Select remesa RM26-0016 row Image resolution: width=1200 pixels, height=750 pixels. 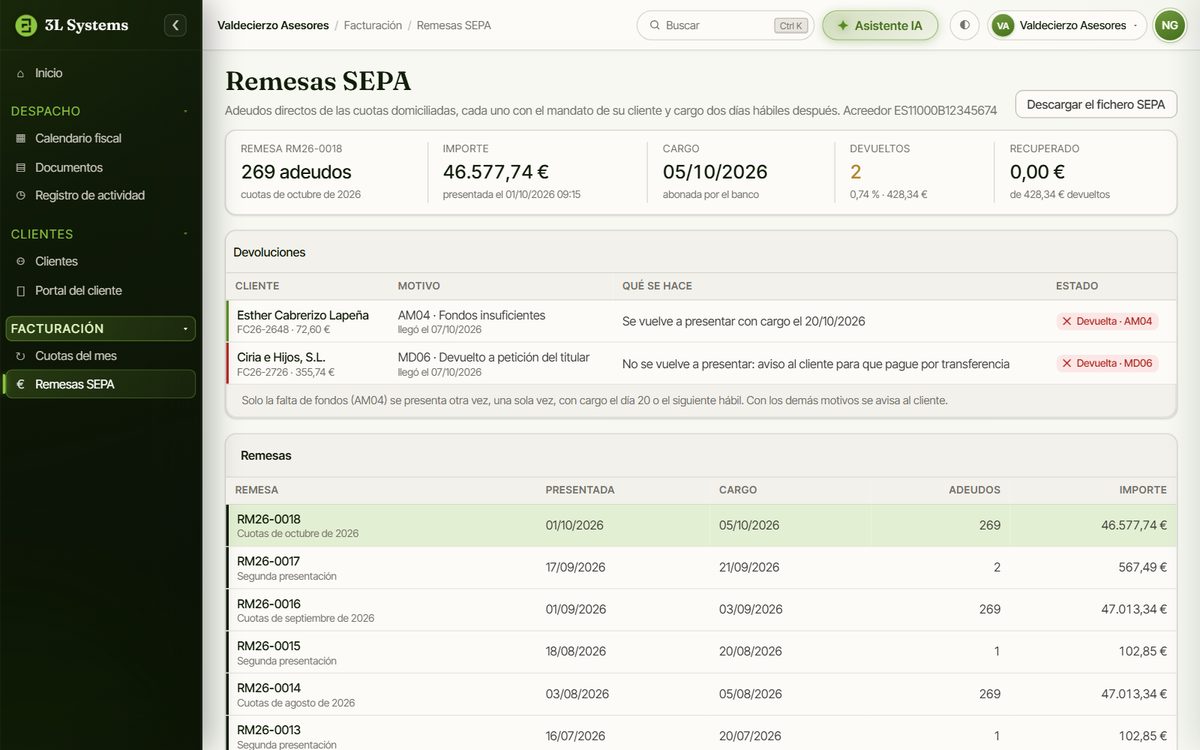701,609
